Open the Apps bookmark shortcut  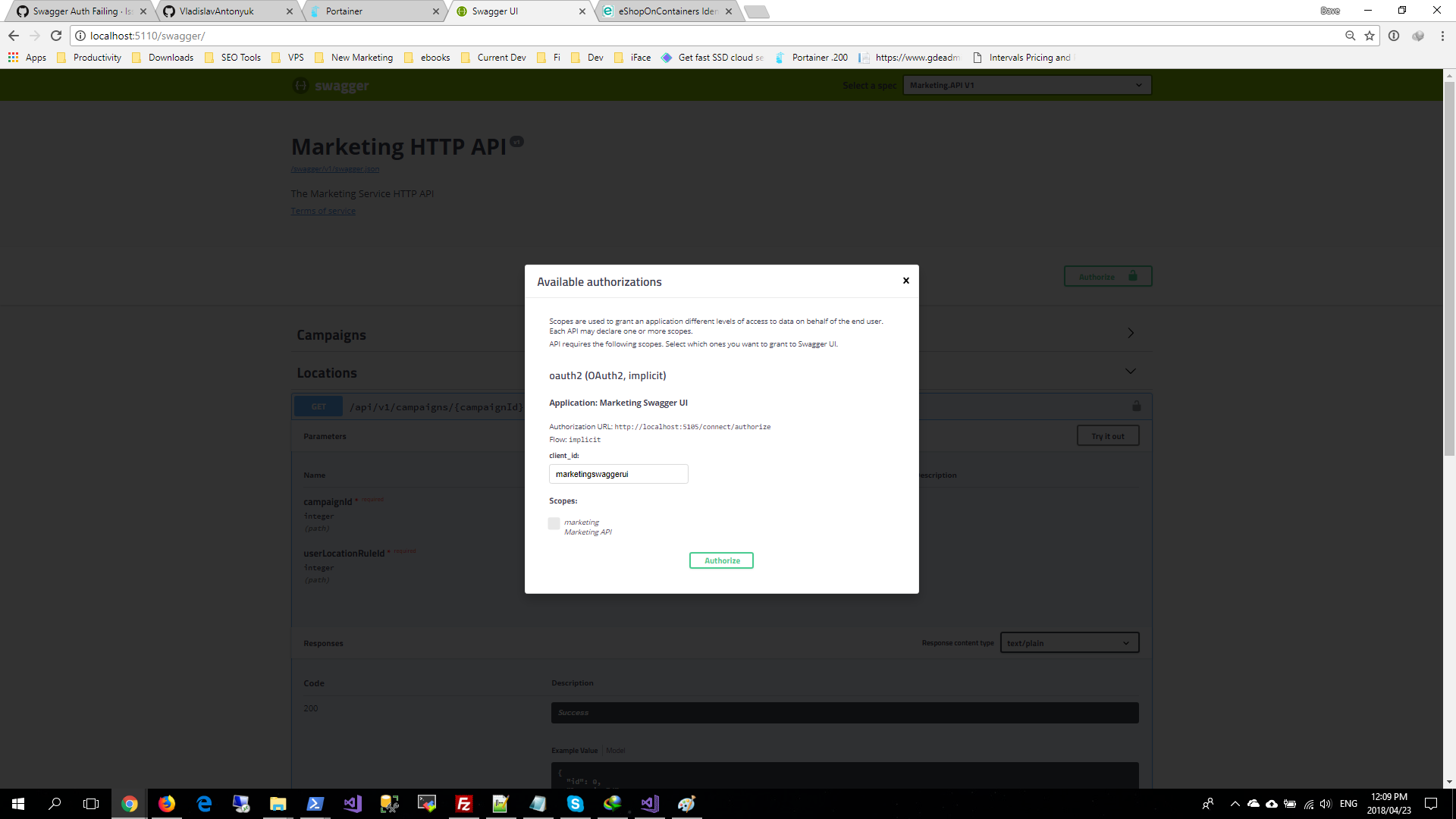click(x=27, y=58)
